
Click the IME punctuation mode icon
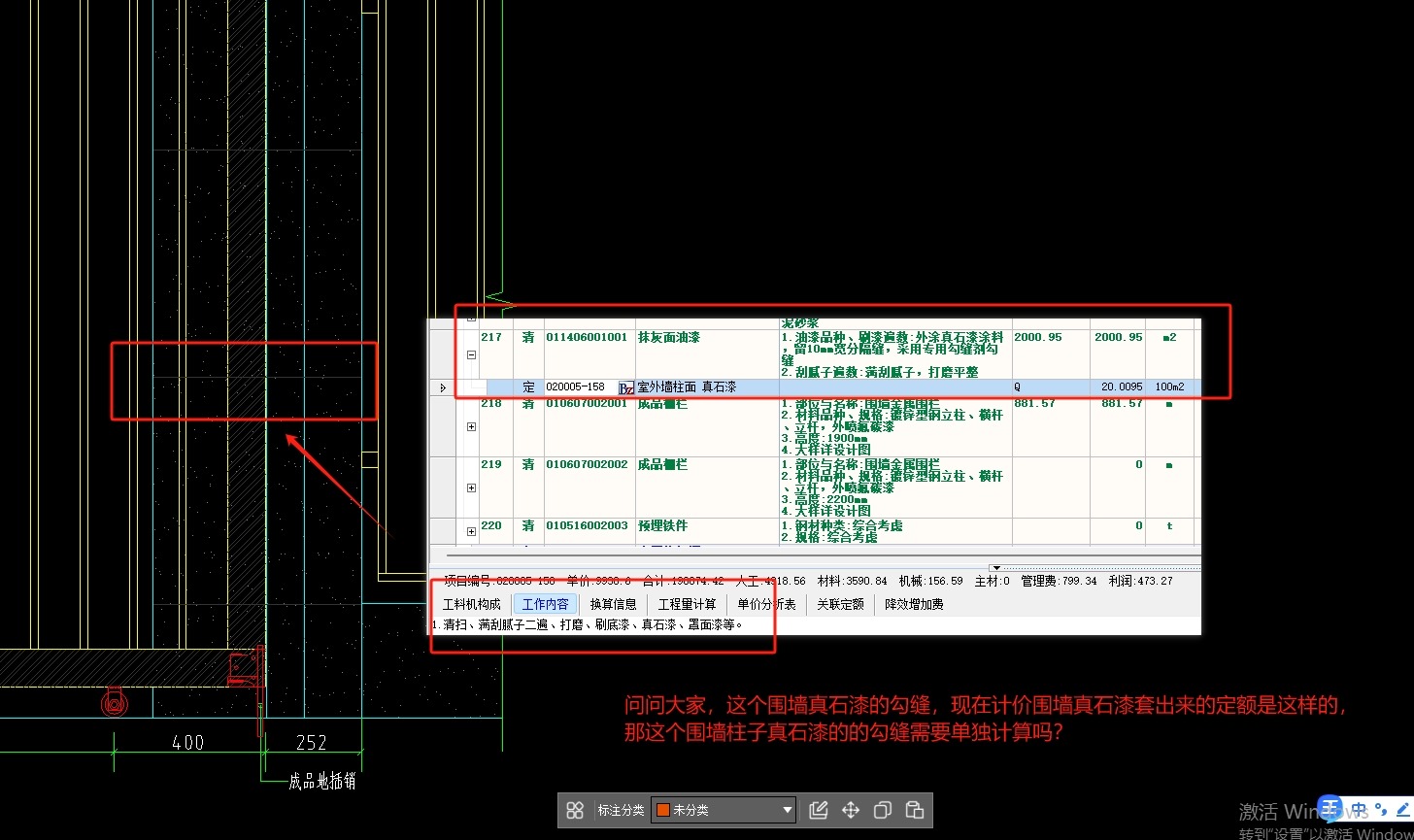[x=1382, y=808]
